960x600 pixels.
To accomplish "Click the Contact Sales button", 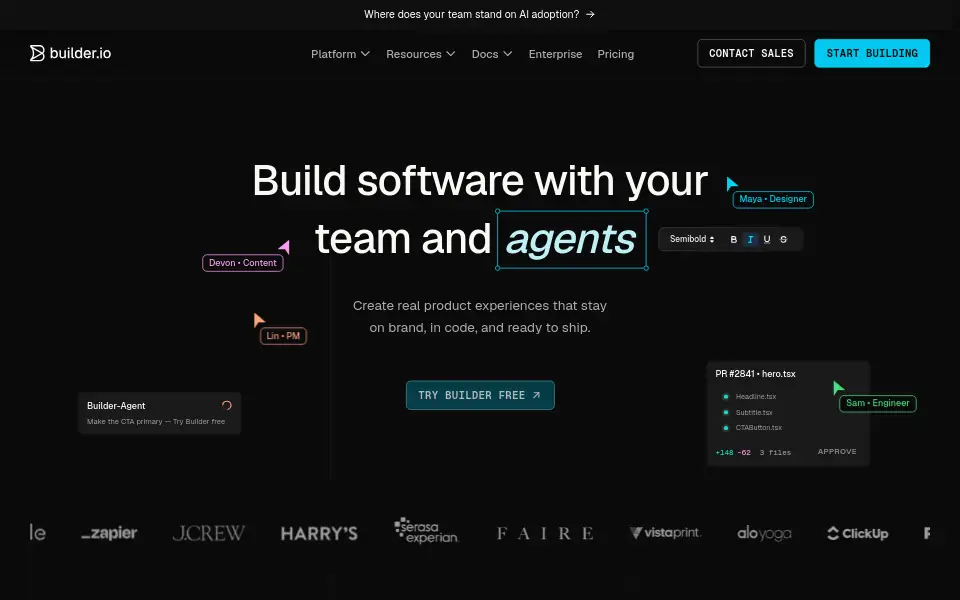I will click(751, 53).
